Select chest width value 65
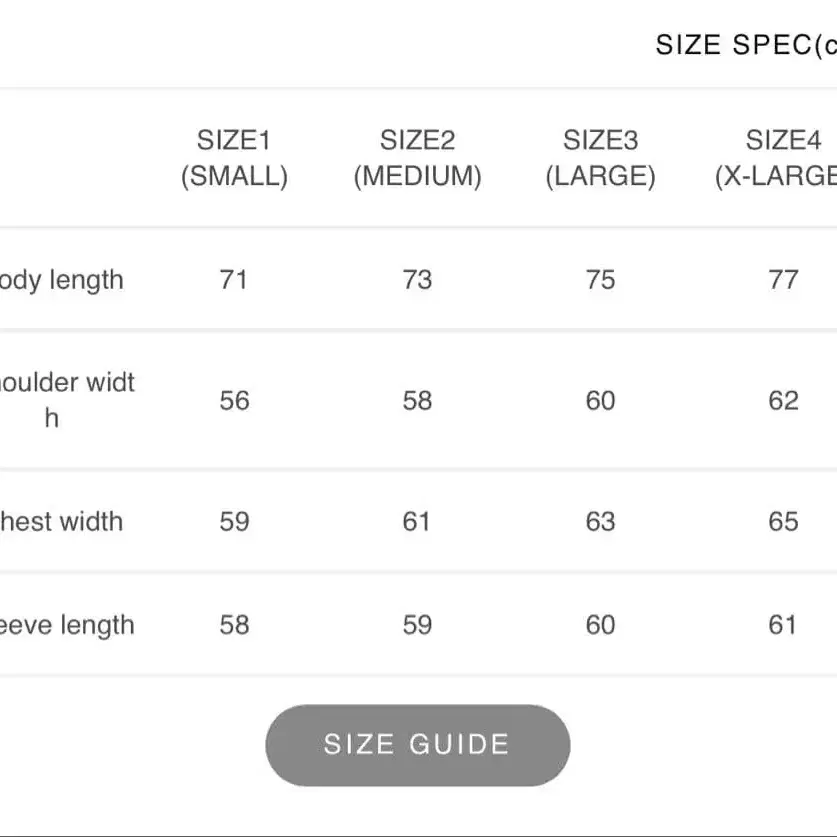Image resolution: width=837 pixels, height=837 pixels. [784, 522]
